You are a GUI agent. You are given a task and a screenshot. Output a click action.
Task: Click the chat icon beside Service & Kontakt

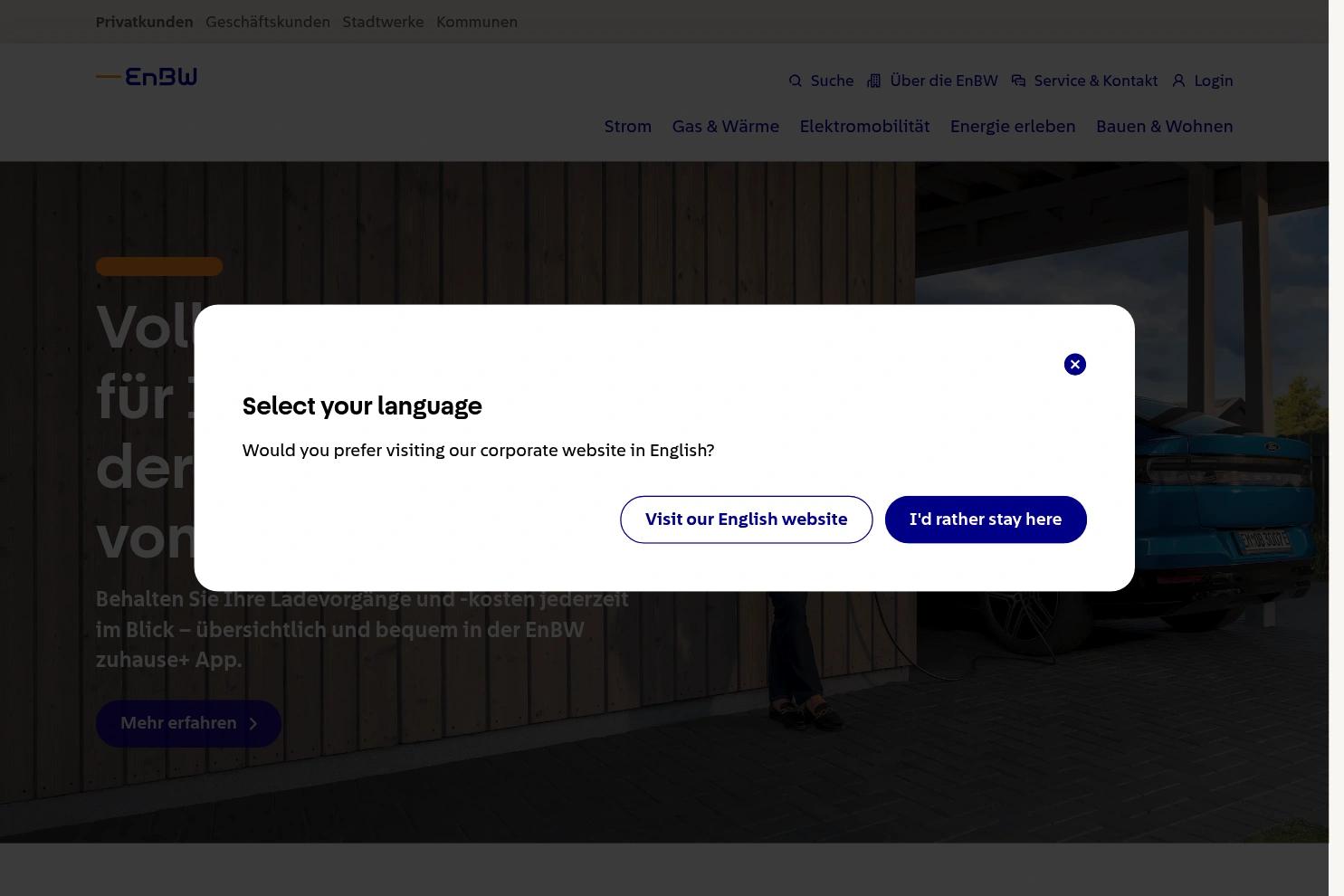pyautogui.click(x=1018, y=81)
